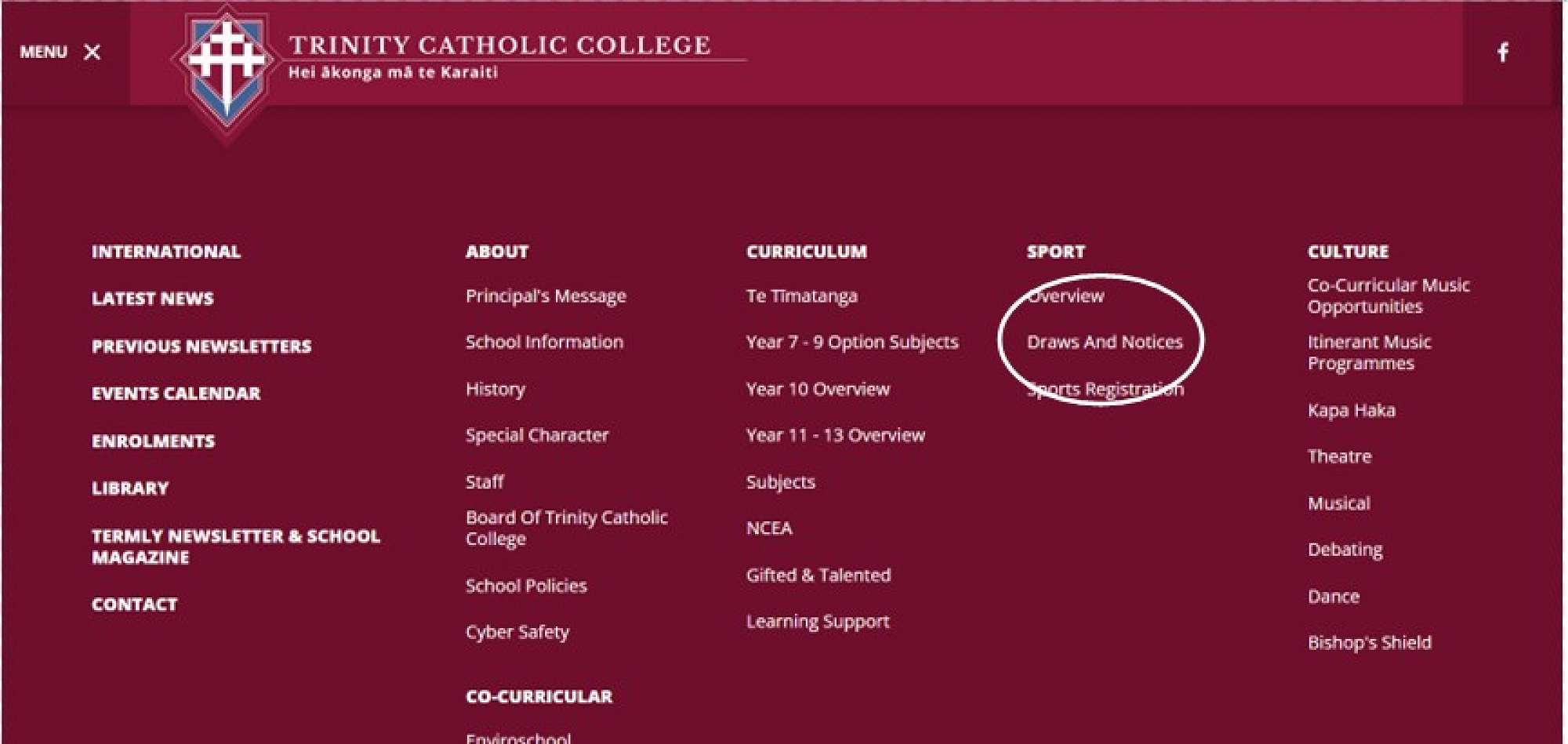Image resolution: width=1568 pixels, height=744 pixels.
Task: Open the Te Timatanga curriculum link
Action: tap(801, 296)
